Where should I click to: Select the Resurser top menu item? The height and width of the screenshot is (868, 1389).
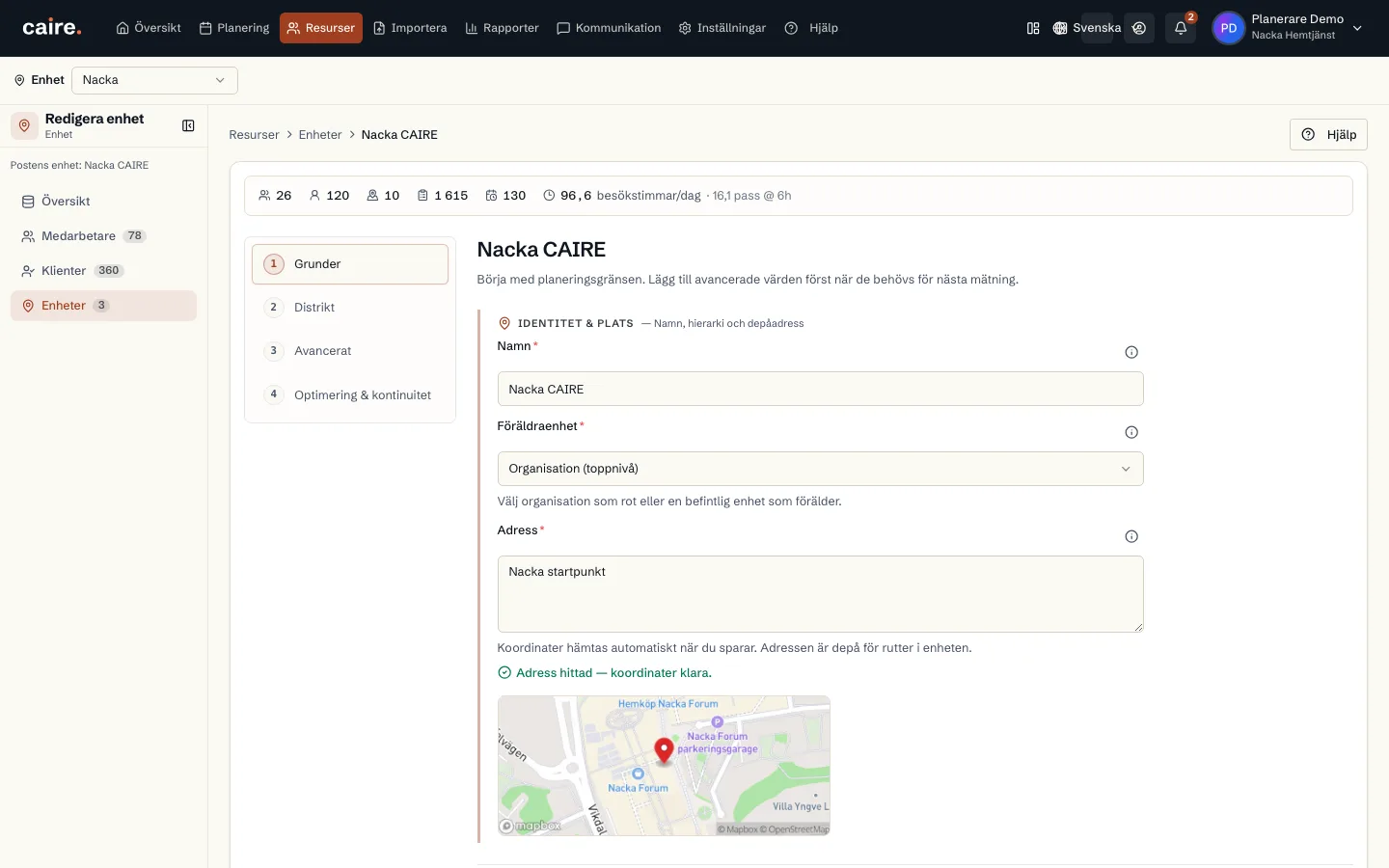tap(321, 28)
